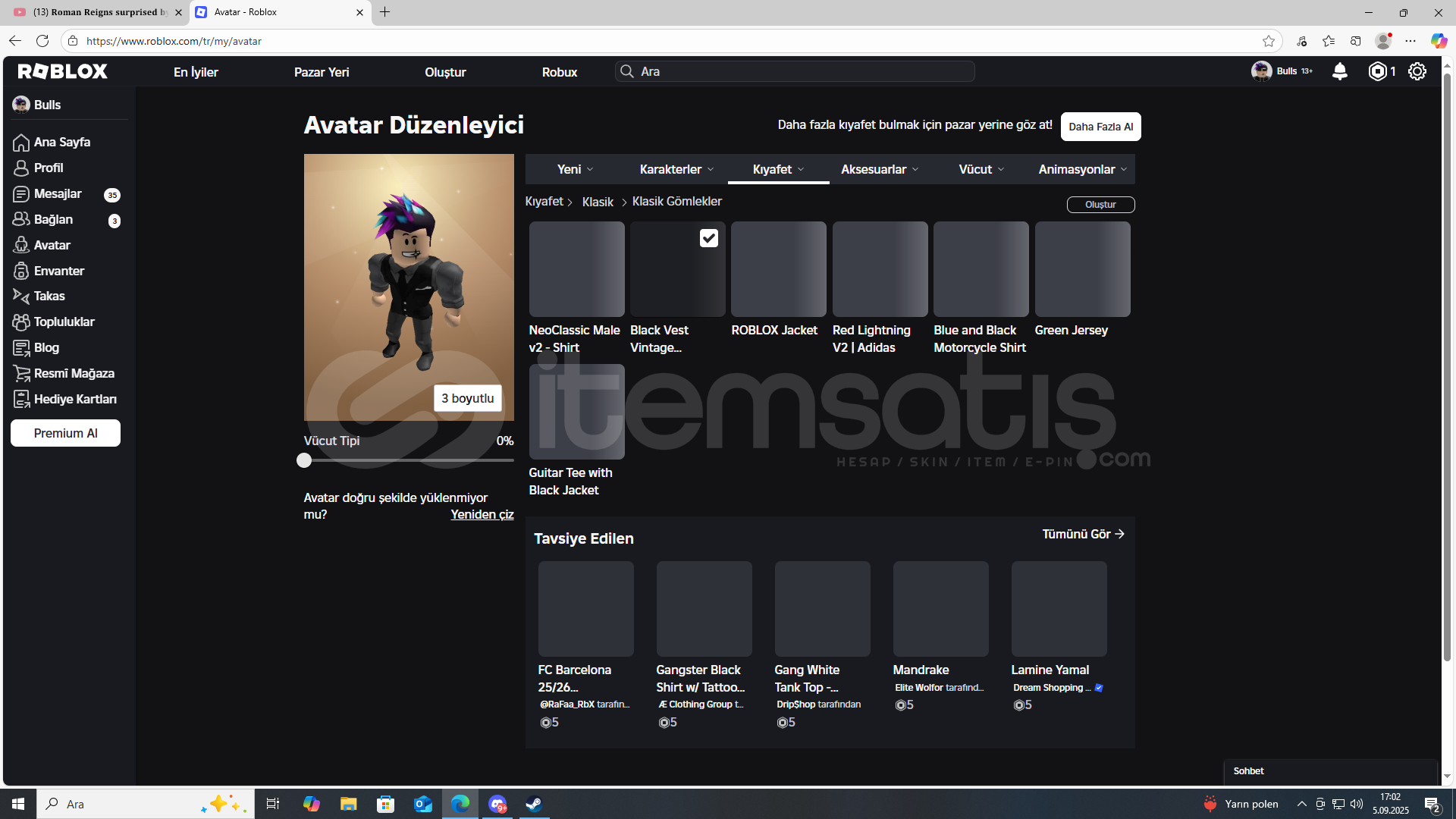Open the Sohbet chat bar

[1330, 771]
